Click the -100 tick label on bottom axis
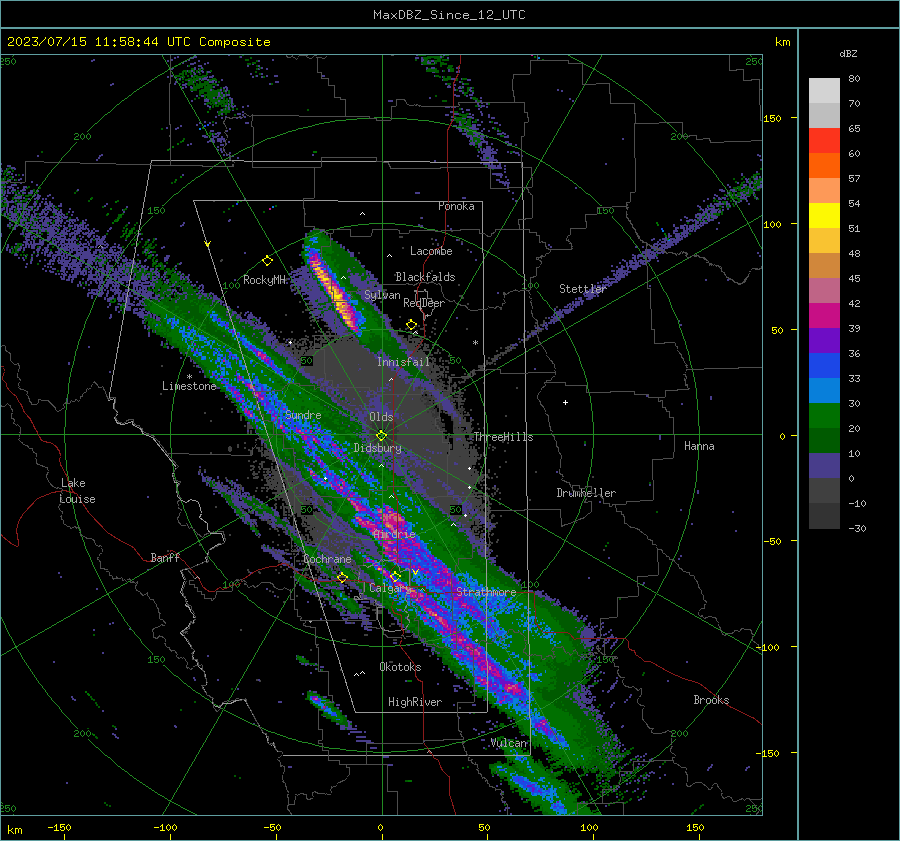Viewport: 900px width, 841px height. click(165, 827)
